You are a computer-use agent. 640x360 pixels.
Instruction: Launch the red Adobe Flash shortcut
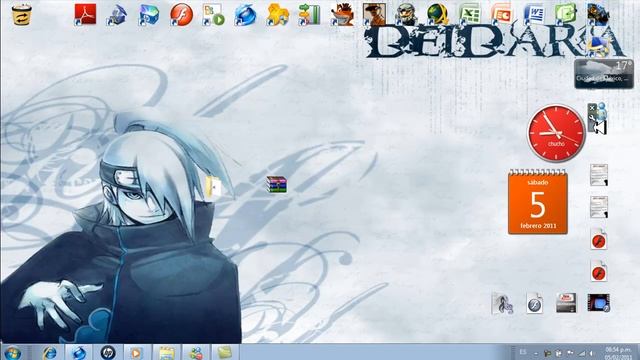click(181, 14)
